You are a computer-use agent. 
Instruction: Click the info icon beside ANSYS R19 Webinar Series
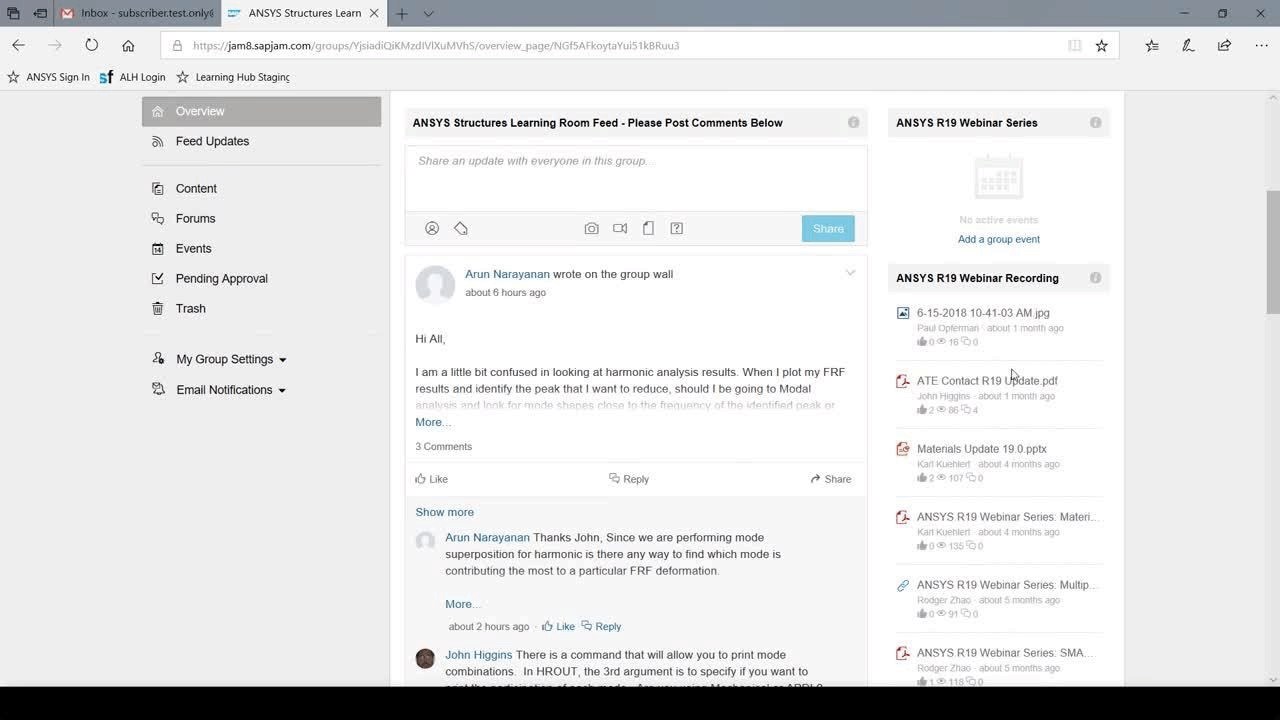point(1096,122)
